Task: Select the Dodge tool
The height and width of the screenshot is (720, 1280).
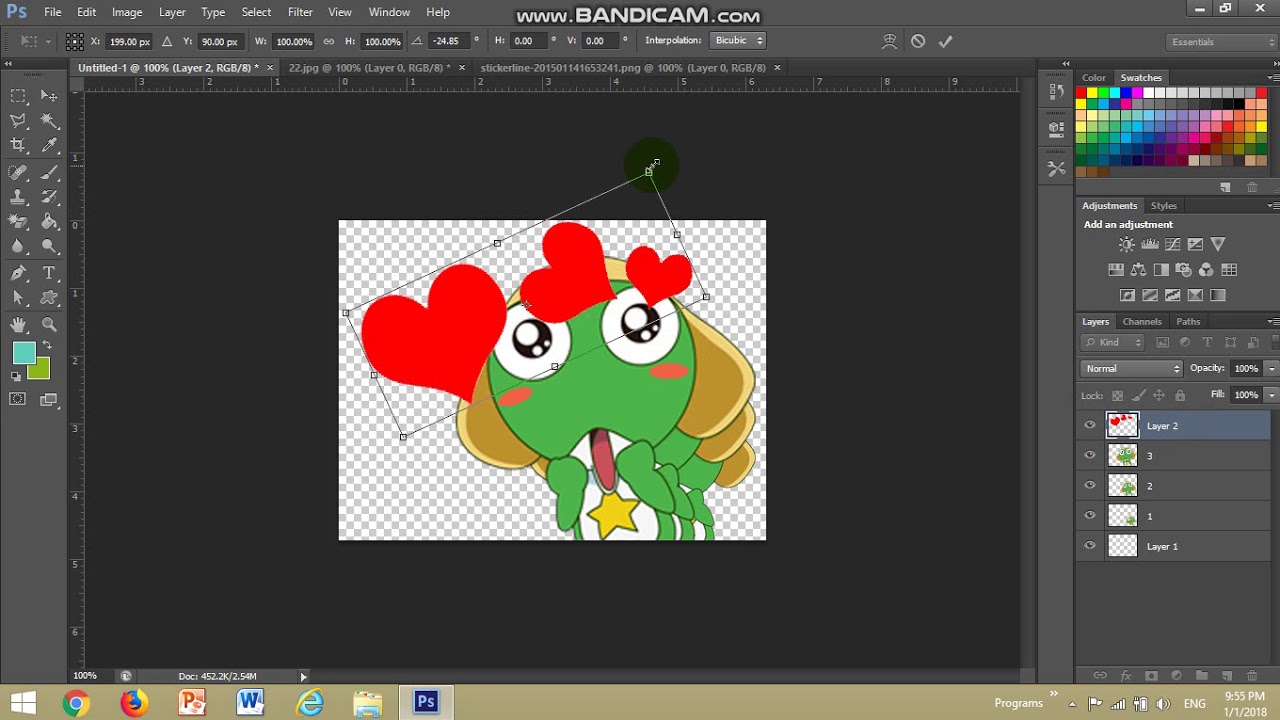Action: pos(49,247)
